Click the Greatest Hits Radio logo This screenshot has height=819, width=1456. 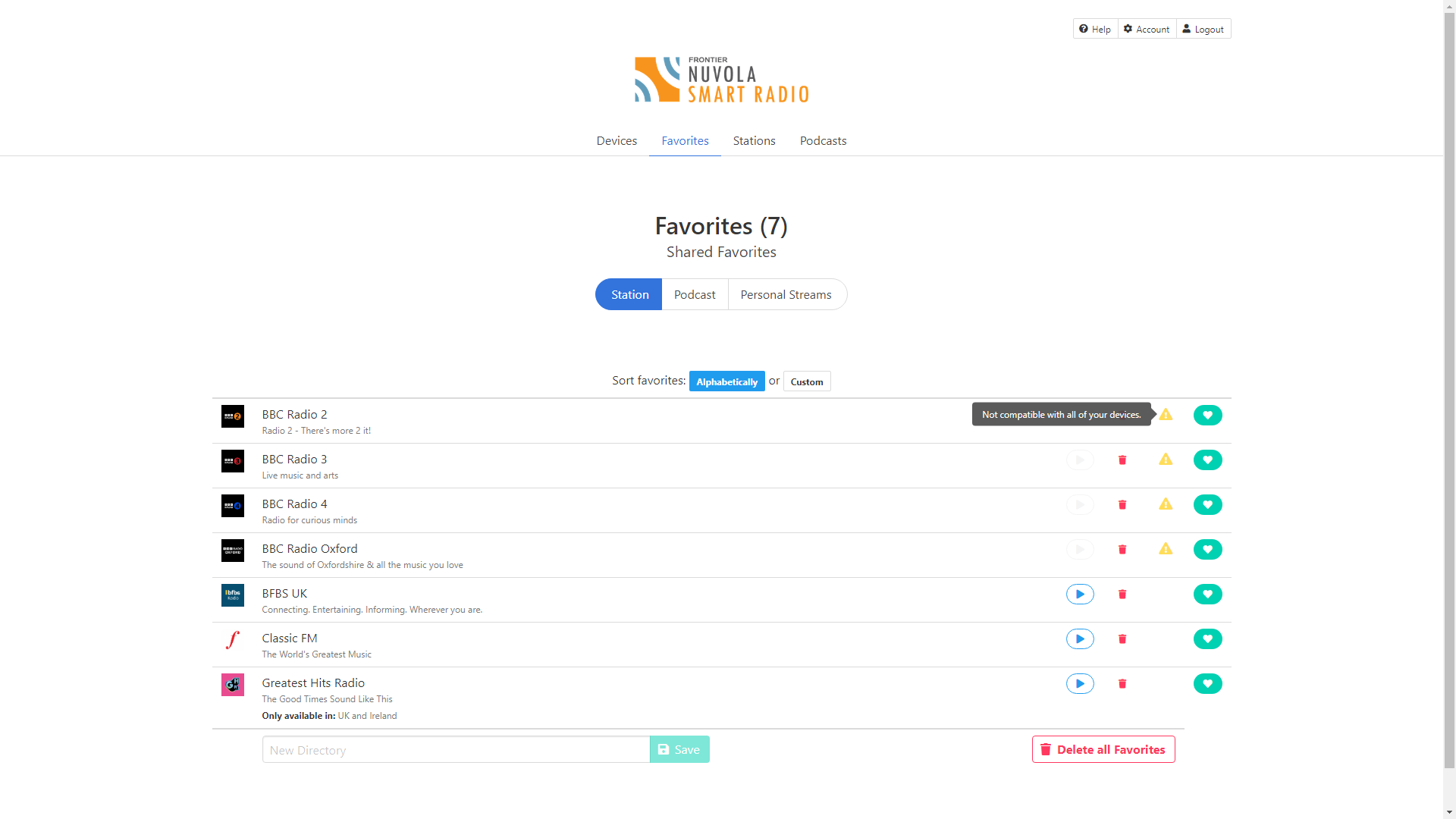click(233, 685)
